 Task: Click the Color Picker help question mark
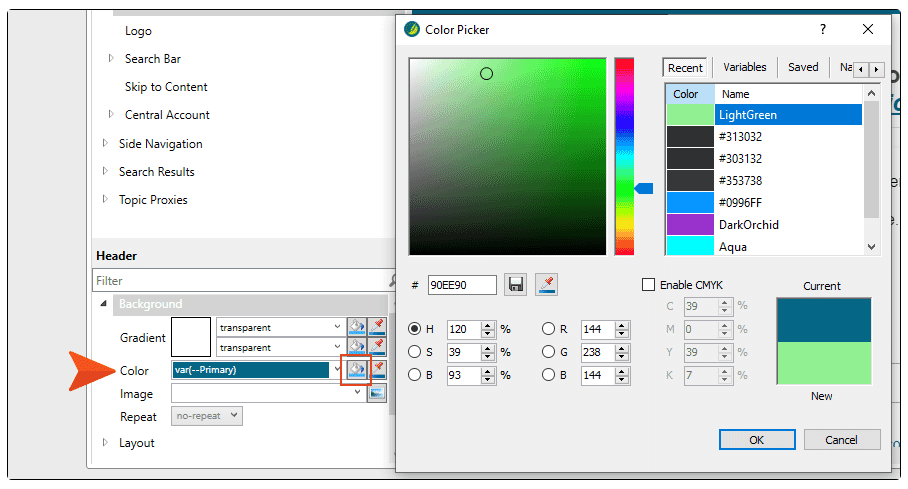pyautogui.click(x=823, y=29)
